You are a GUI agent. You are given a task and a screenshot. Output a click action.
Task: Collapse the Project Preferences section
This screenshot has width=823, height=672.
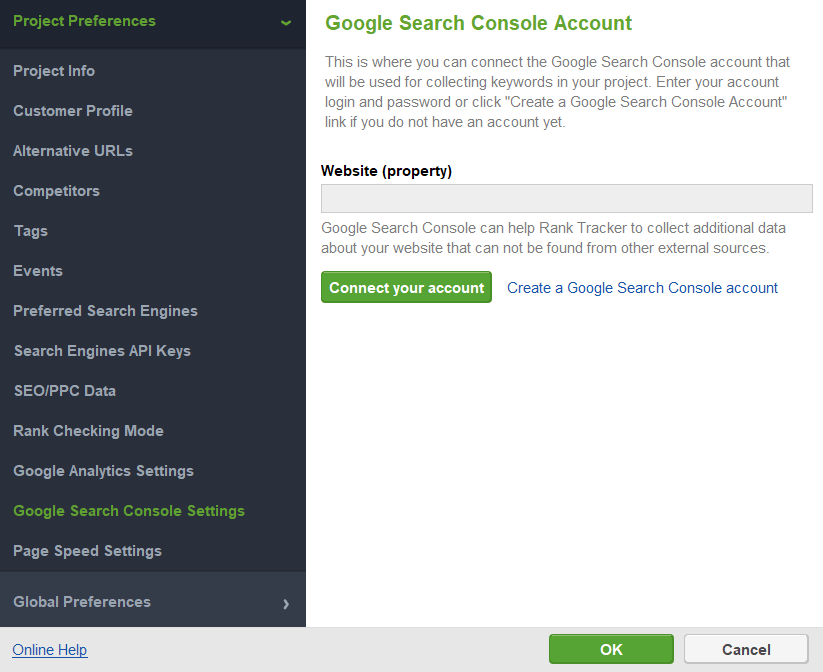coord(152,22)
